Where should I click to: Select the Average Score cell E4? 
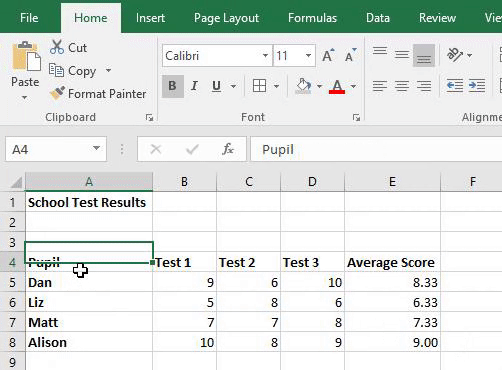393,262
